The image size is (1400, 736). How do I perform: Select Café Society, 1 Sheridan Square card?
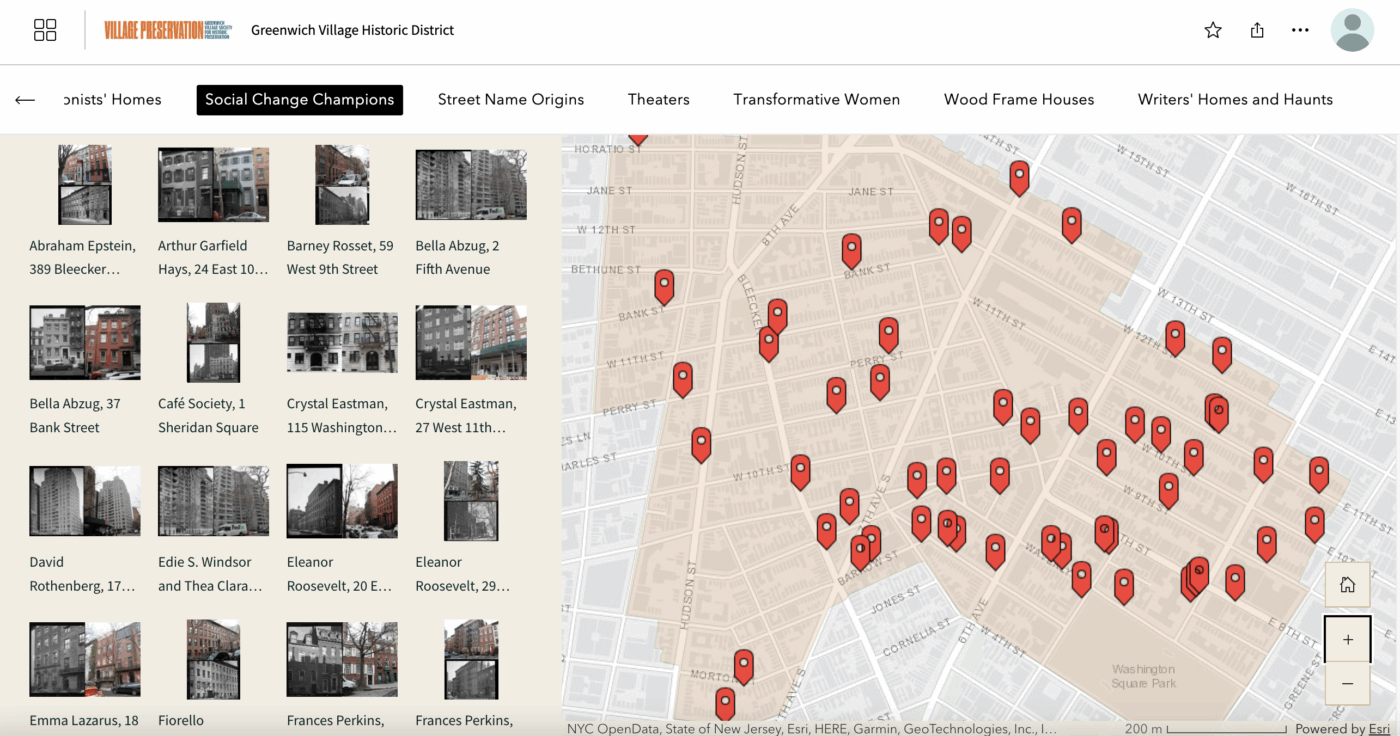(x=213, y=344)
